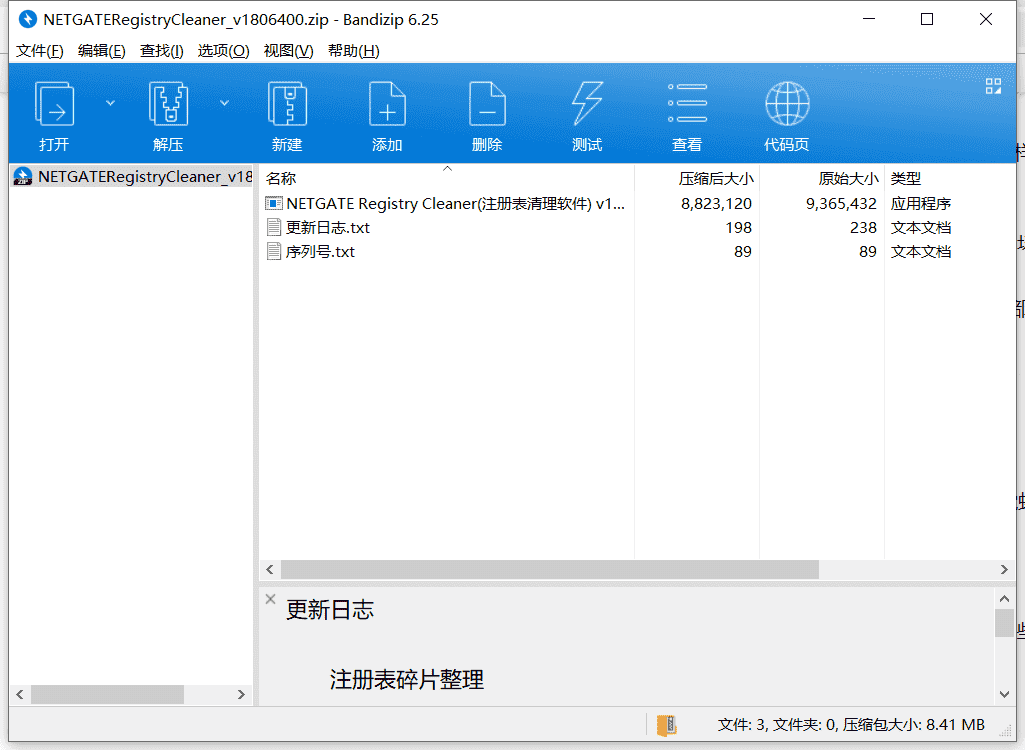Click the Bandizip logo in the title bar
This screenshot has width=1025, height=750.
point(27,19)
